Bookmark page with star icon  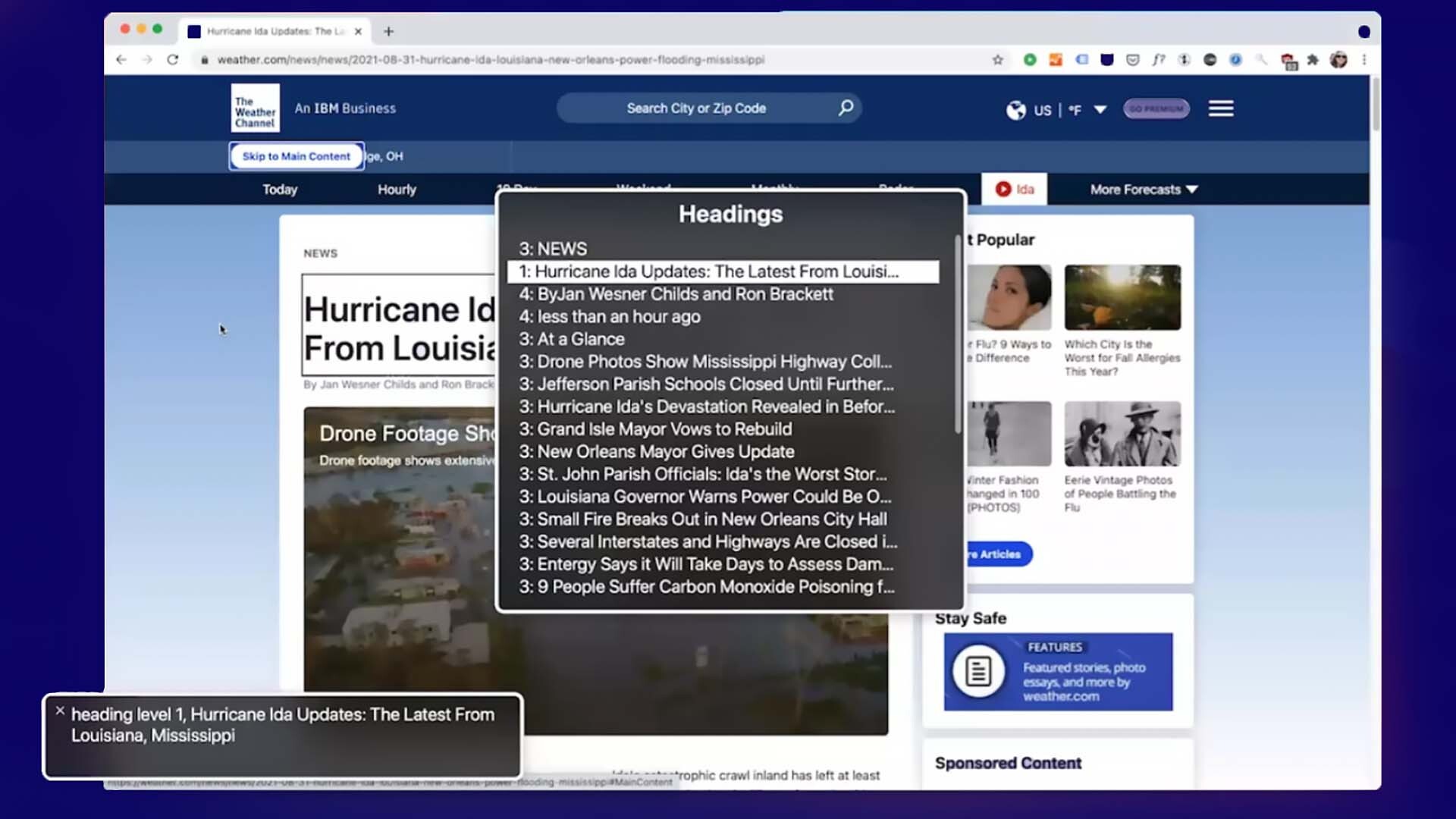997,60
